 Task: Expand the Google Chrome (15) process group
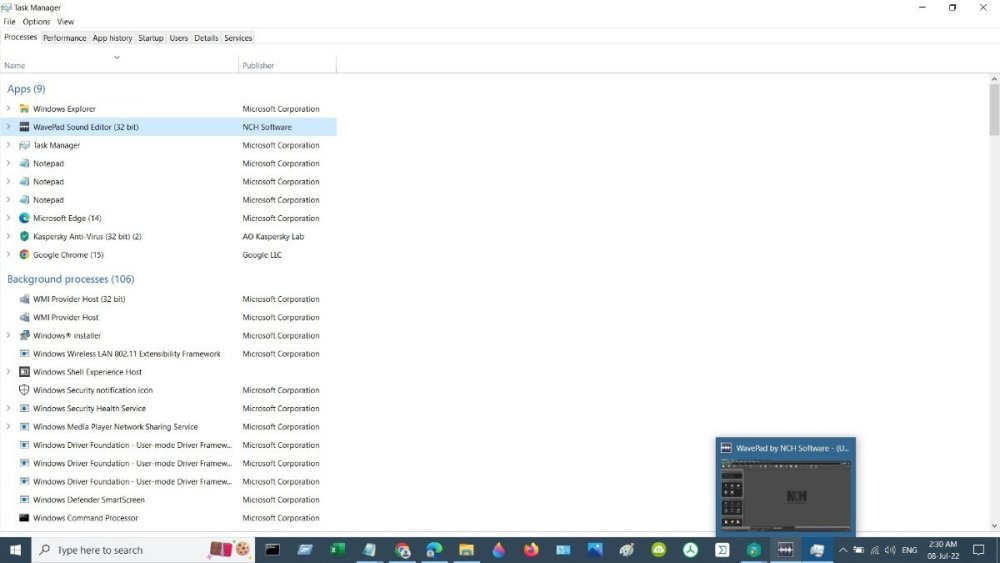pyautogui.click(x=8, y=254)
